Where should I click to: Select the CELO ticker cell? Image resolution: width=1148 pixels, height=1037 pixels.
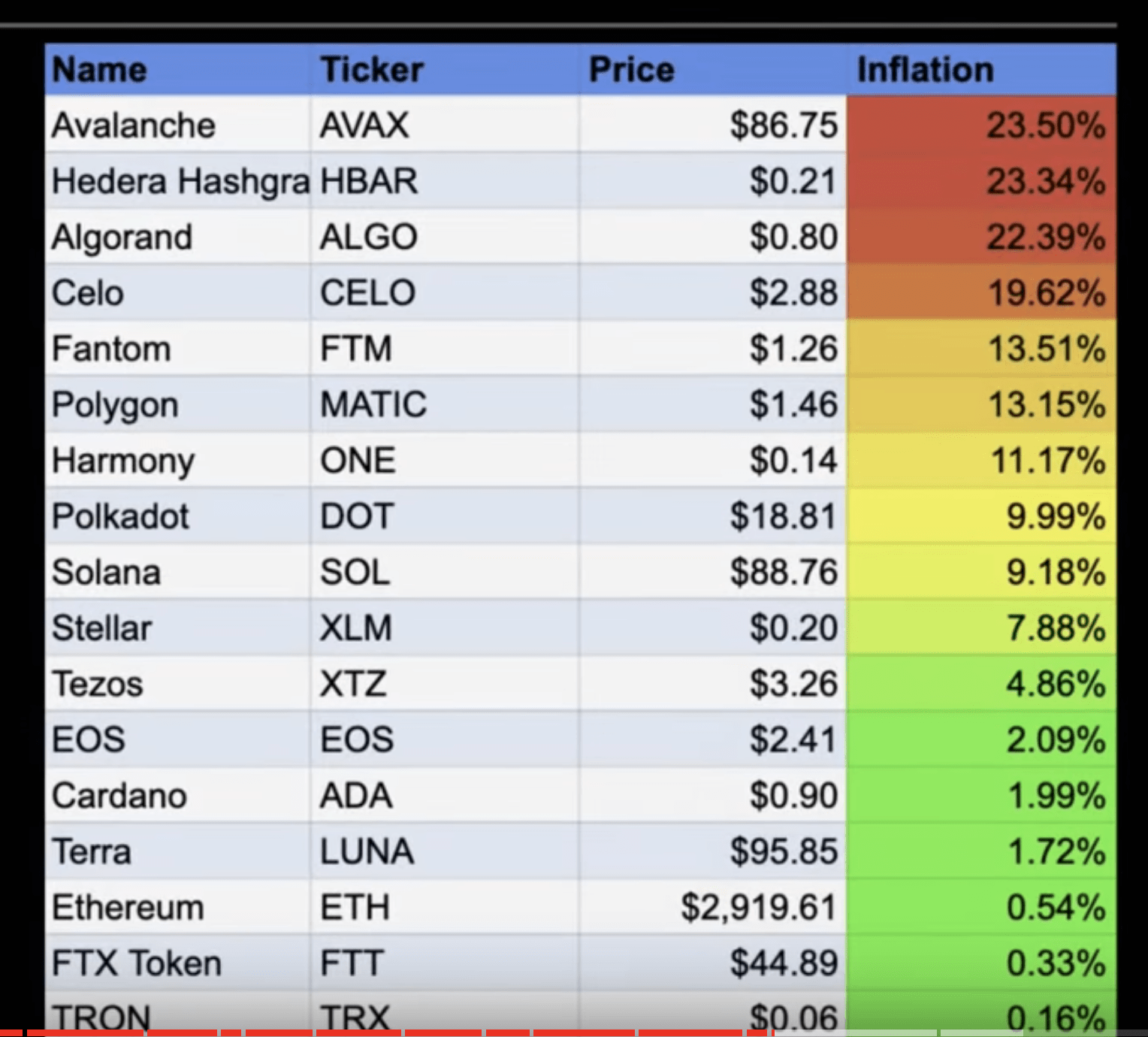[445, 292]
